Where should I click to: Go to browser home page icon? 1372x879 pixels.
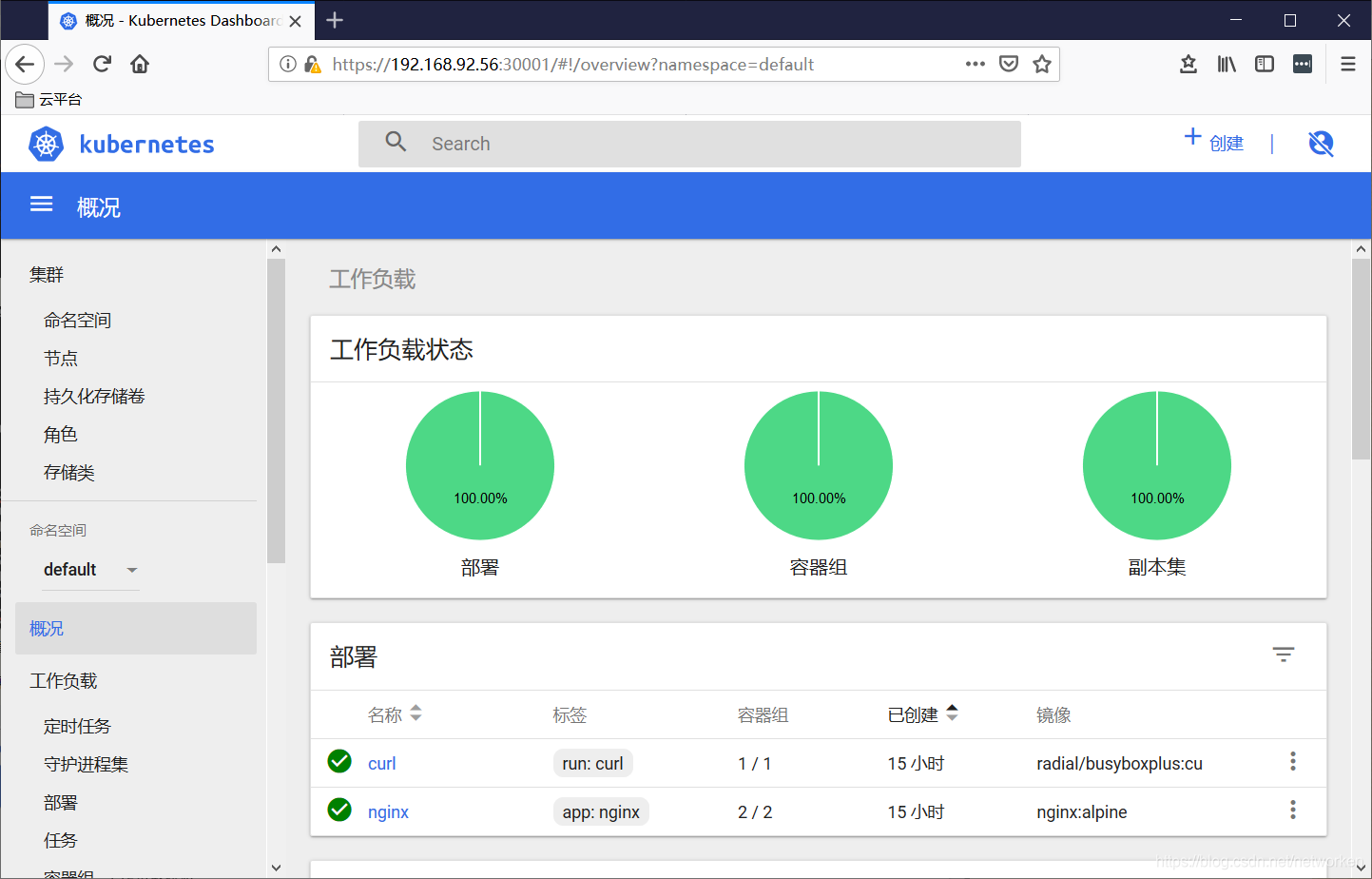(x=140, y=64)
